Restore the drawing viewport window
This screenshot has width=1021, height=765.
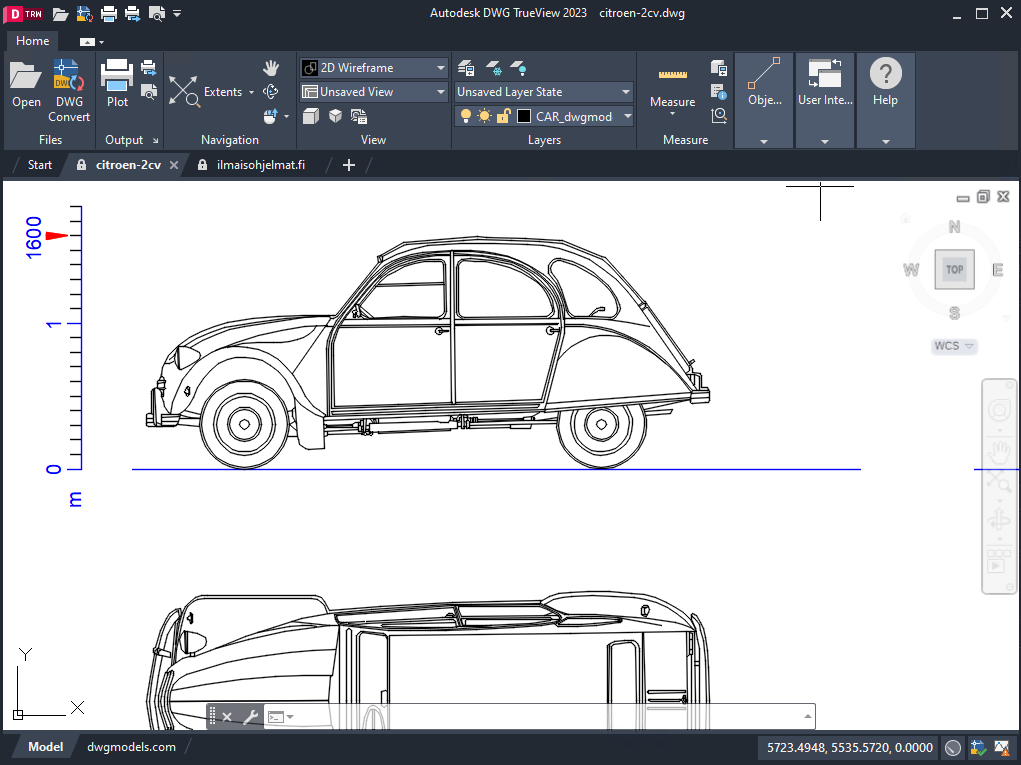(x=983, y=197)
